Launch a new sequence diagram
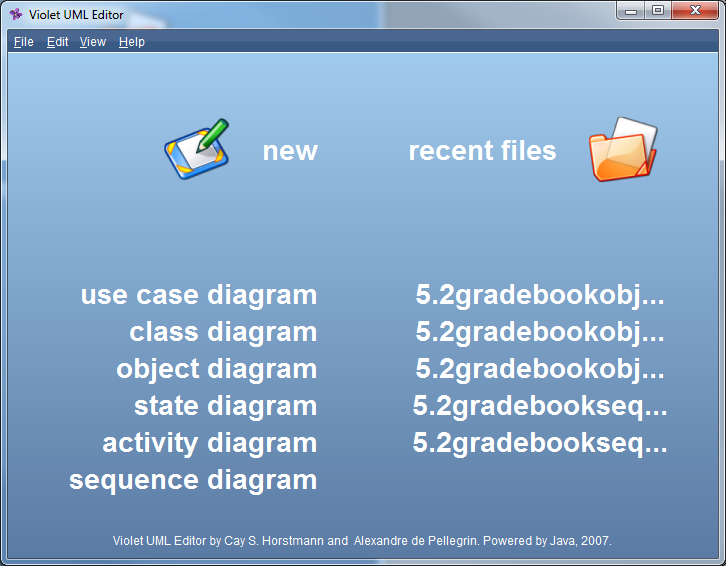This screenshot has height=566, width=726. (x=193, y=480)
